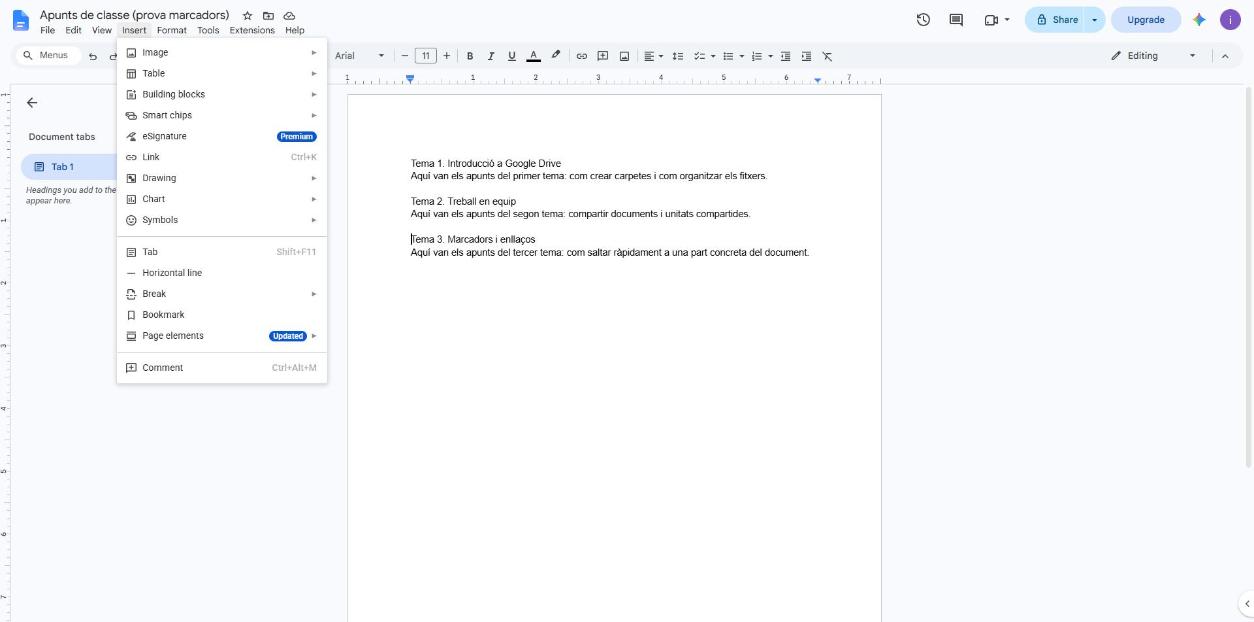Click the Upgrade button
The height and width of the screenshot is (622, 1254).
click(1145, 19)
